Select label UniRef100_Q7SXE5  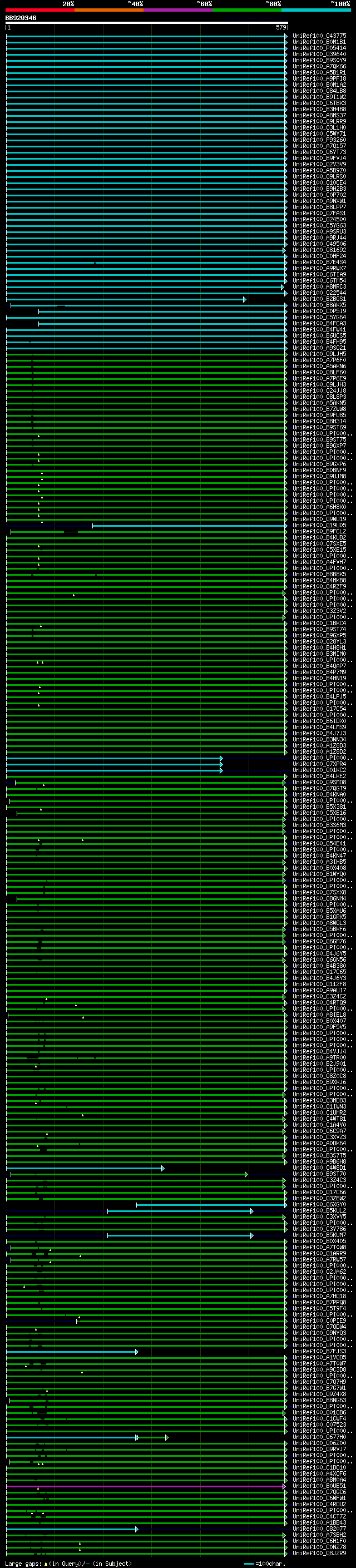[319, 544]
